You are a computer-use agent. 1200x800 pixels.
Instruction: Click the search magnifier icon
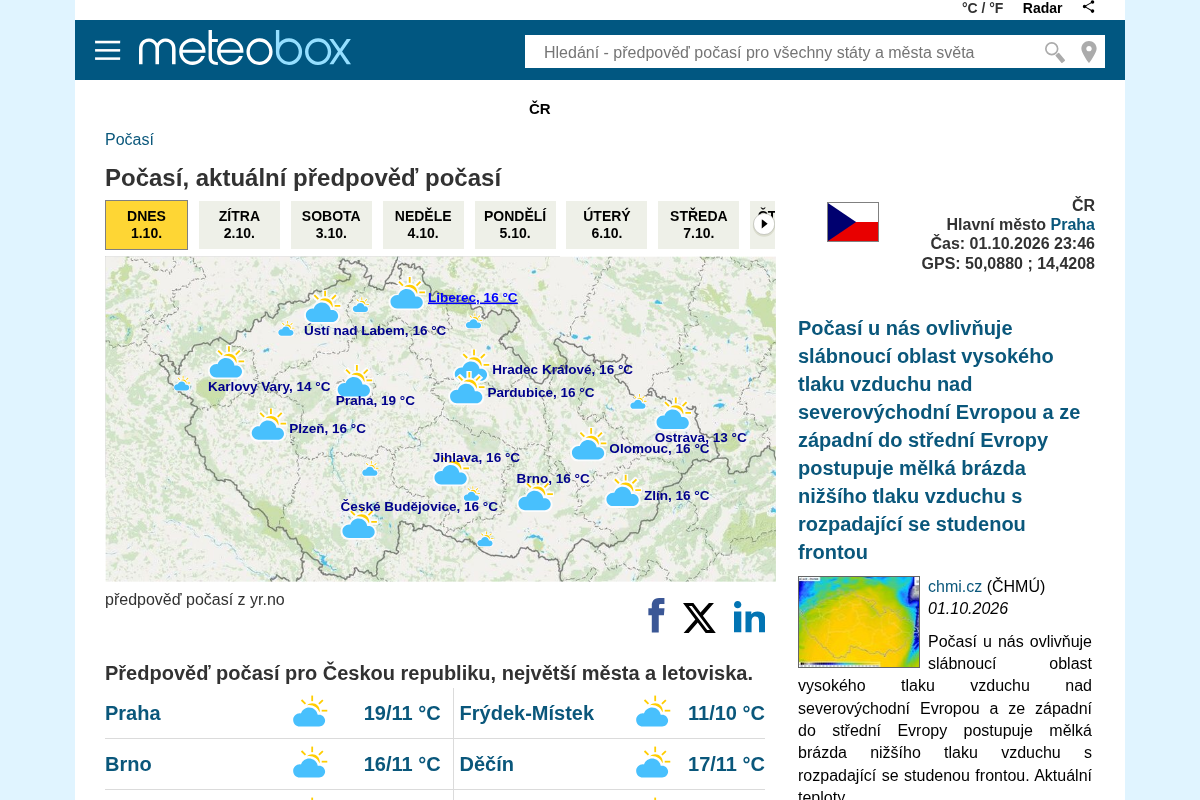1054,52
